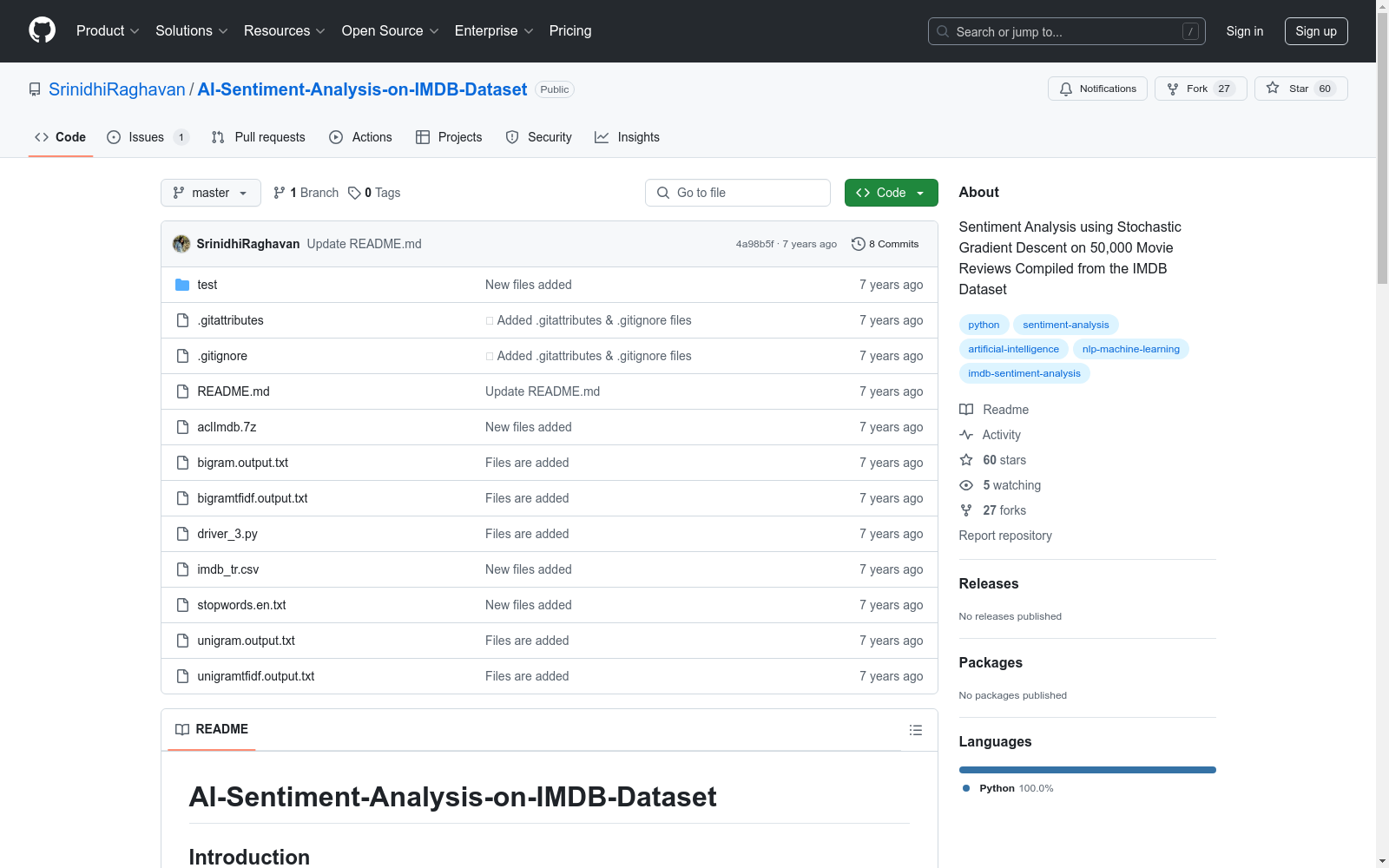Click the file icon beside .gitattributes

(x=182, y=320)
